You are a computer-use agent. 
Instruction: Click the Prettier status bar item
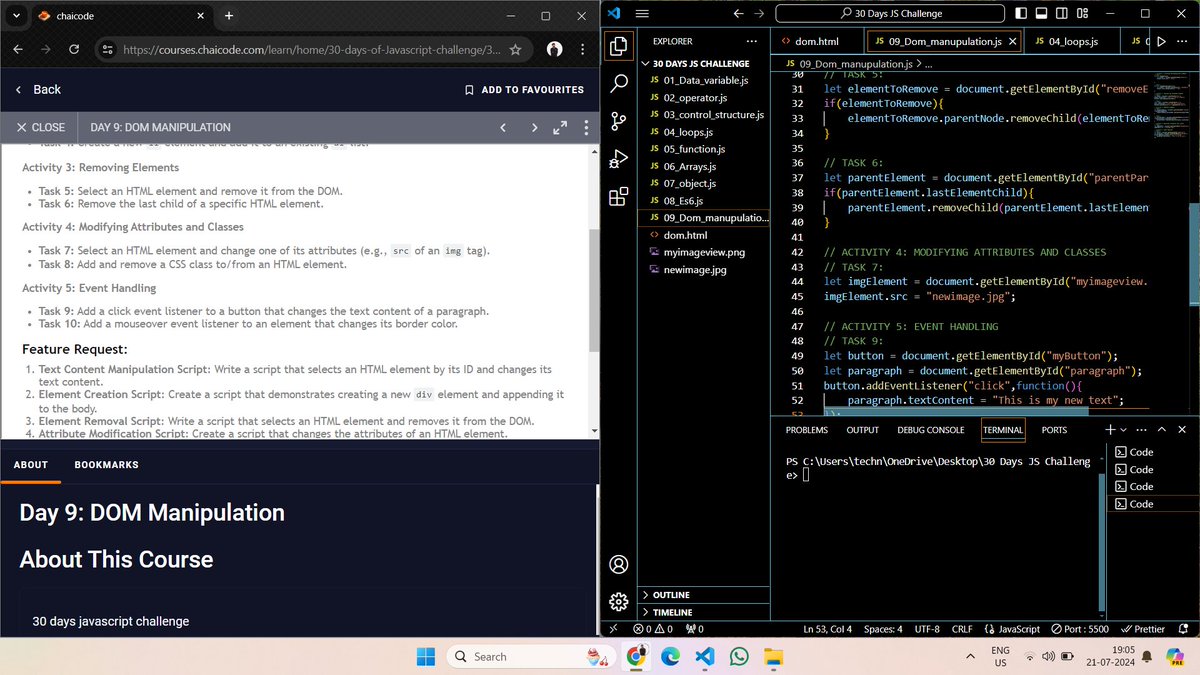click(x=1142, y=629)
